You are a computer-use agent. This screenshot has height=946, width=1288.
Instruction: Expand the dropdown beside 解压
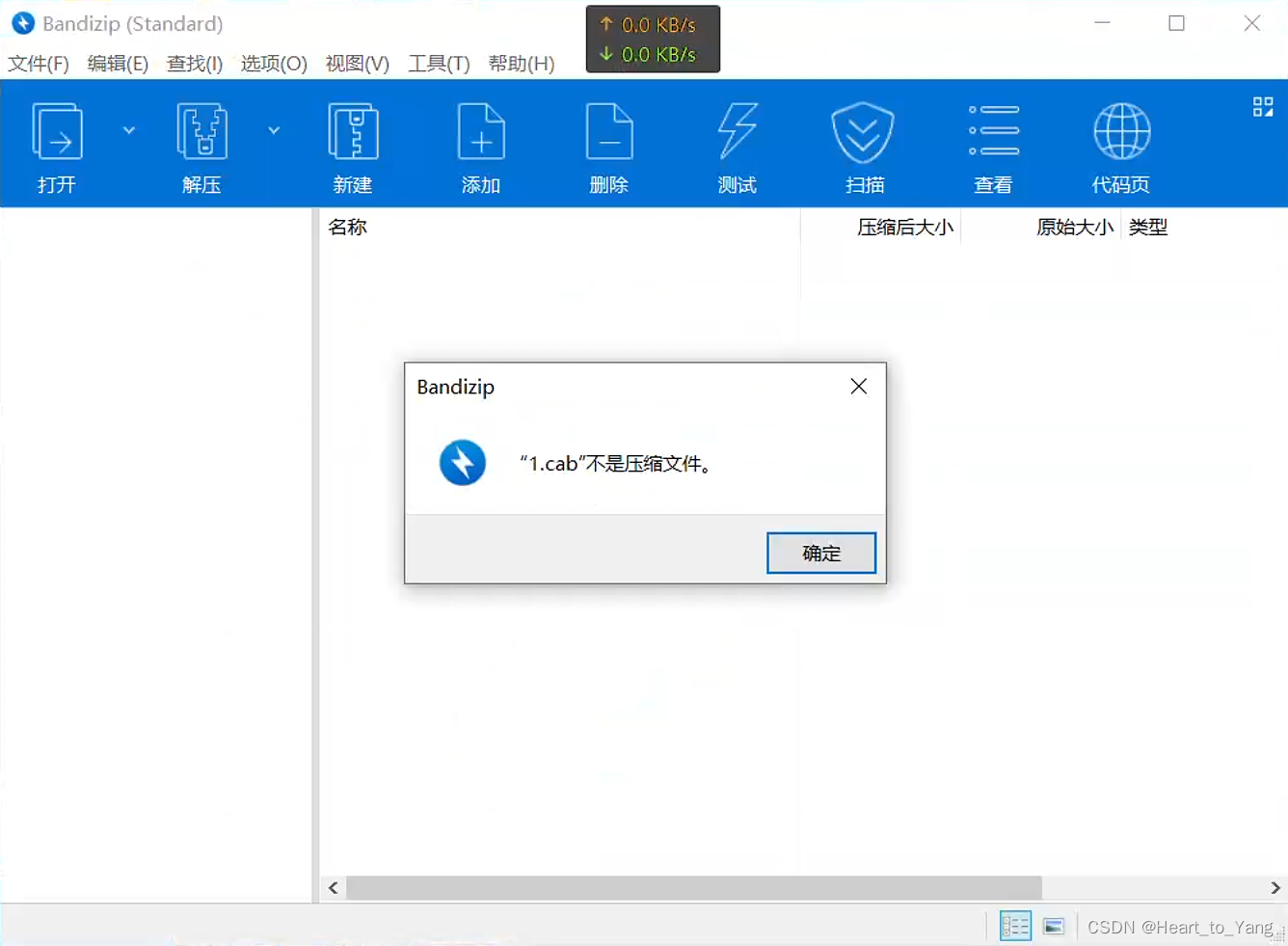pyautogui.click(x=275, y=129)
